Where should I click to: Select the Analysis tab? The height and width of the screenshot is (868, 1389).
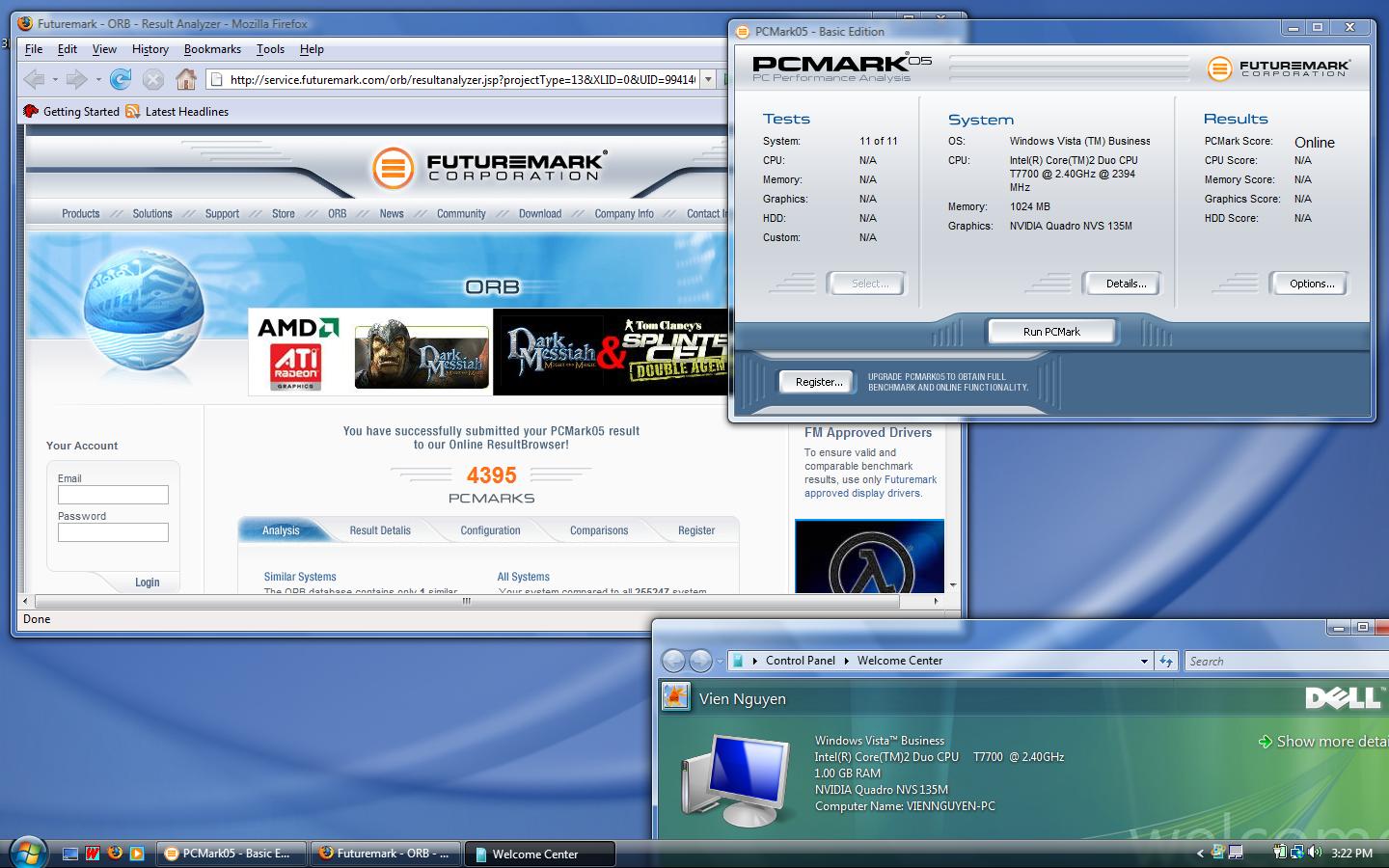[x=281, y=530]
